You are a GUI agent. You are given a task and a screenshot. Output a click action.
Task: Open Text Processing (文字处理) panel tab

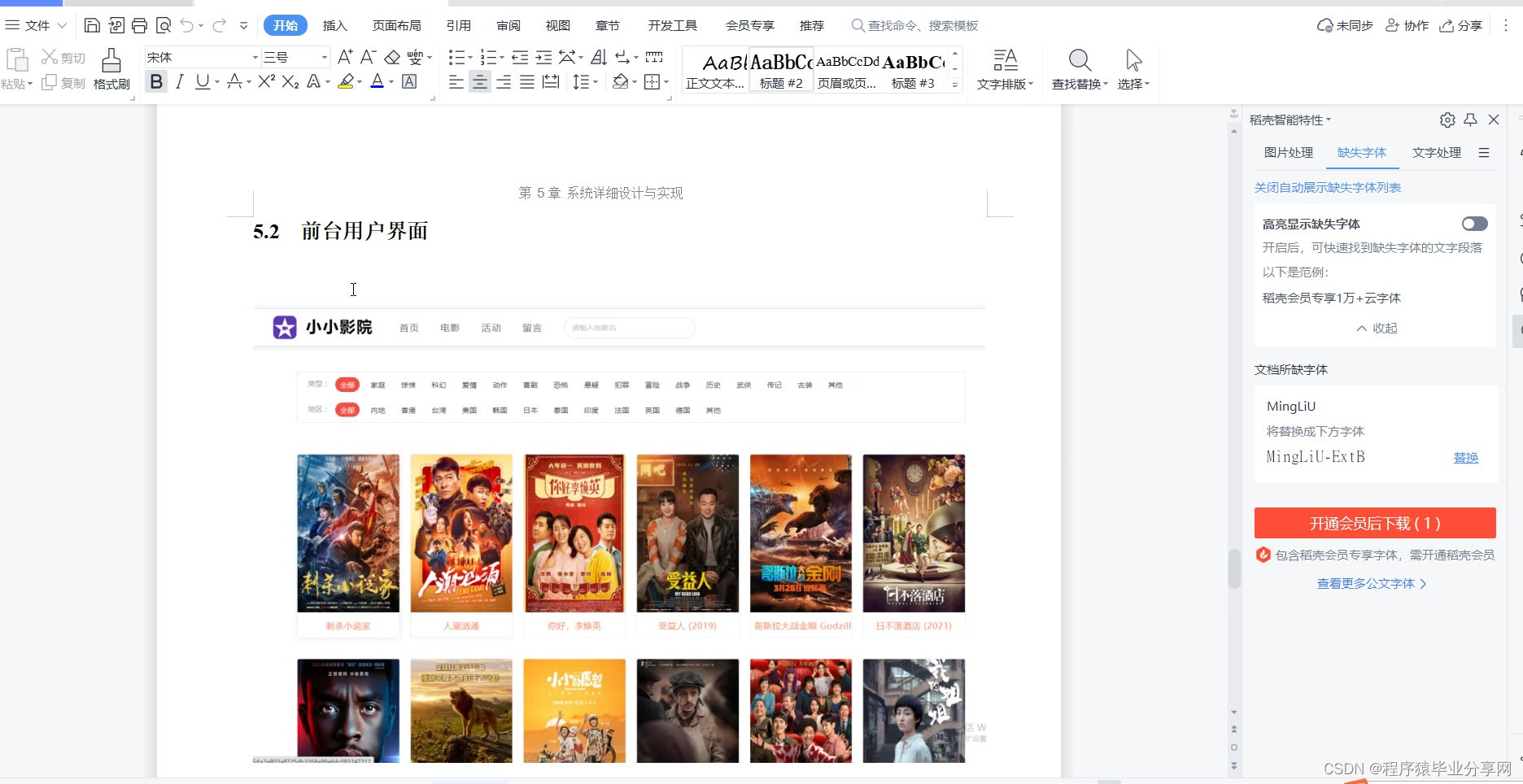(1436, 153)
